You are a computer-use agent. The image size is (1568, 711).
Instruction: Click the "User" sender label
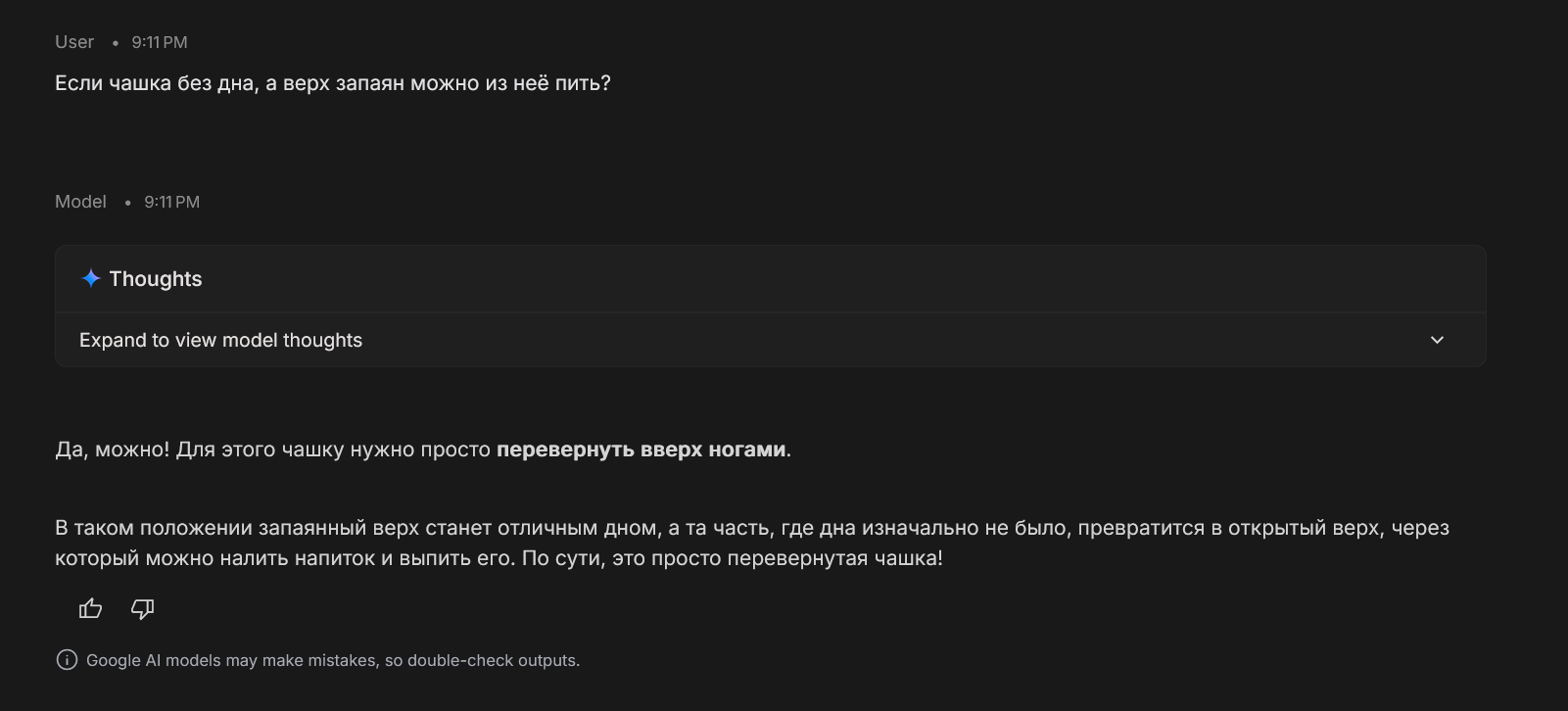74,42
